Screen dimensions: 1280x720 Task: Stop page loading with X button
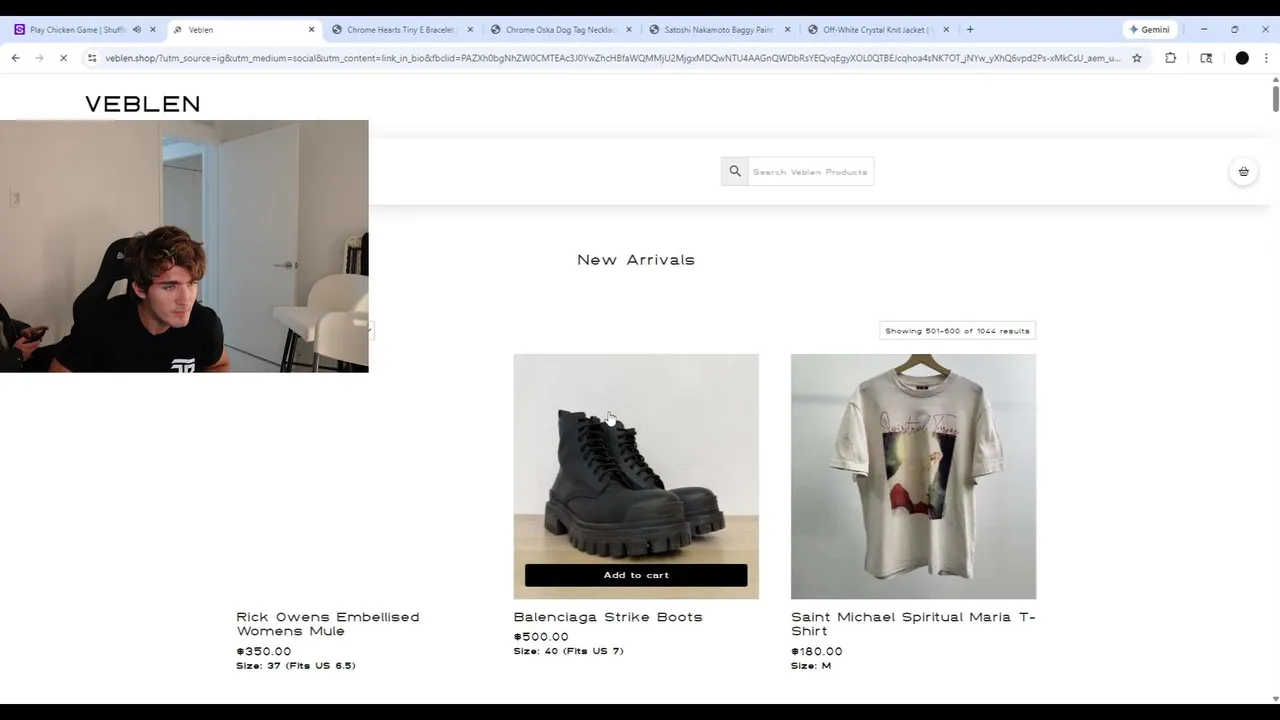point(63,58)
